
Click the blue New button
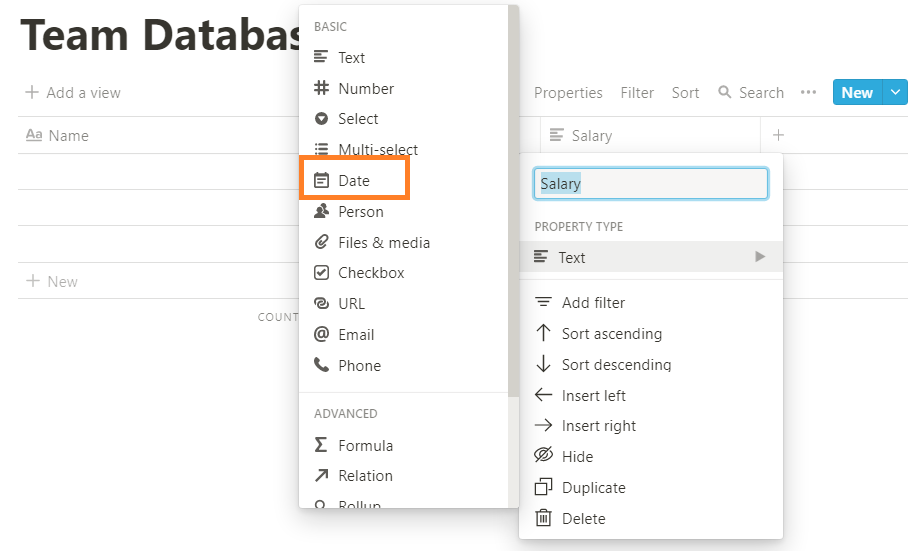857,92
